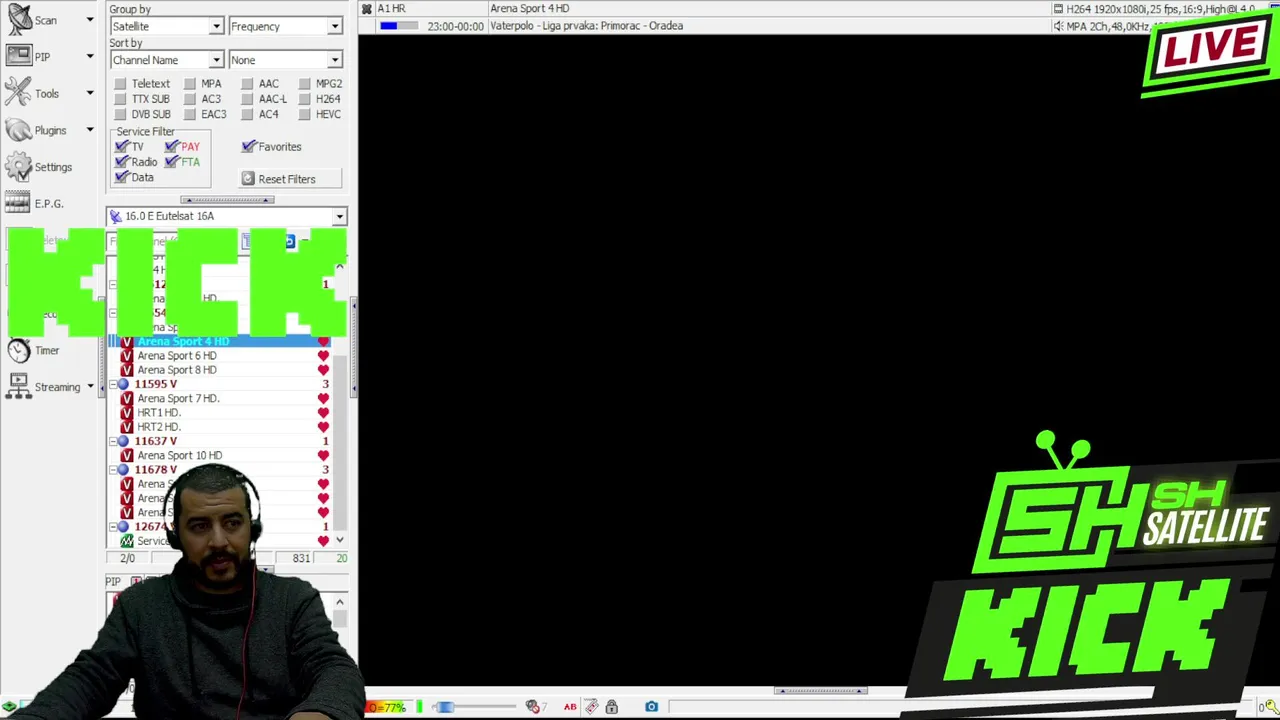Collapse the 11637 V transponder group

[112, 441]
